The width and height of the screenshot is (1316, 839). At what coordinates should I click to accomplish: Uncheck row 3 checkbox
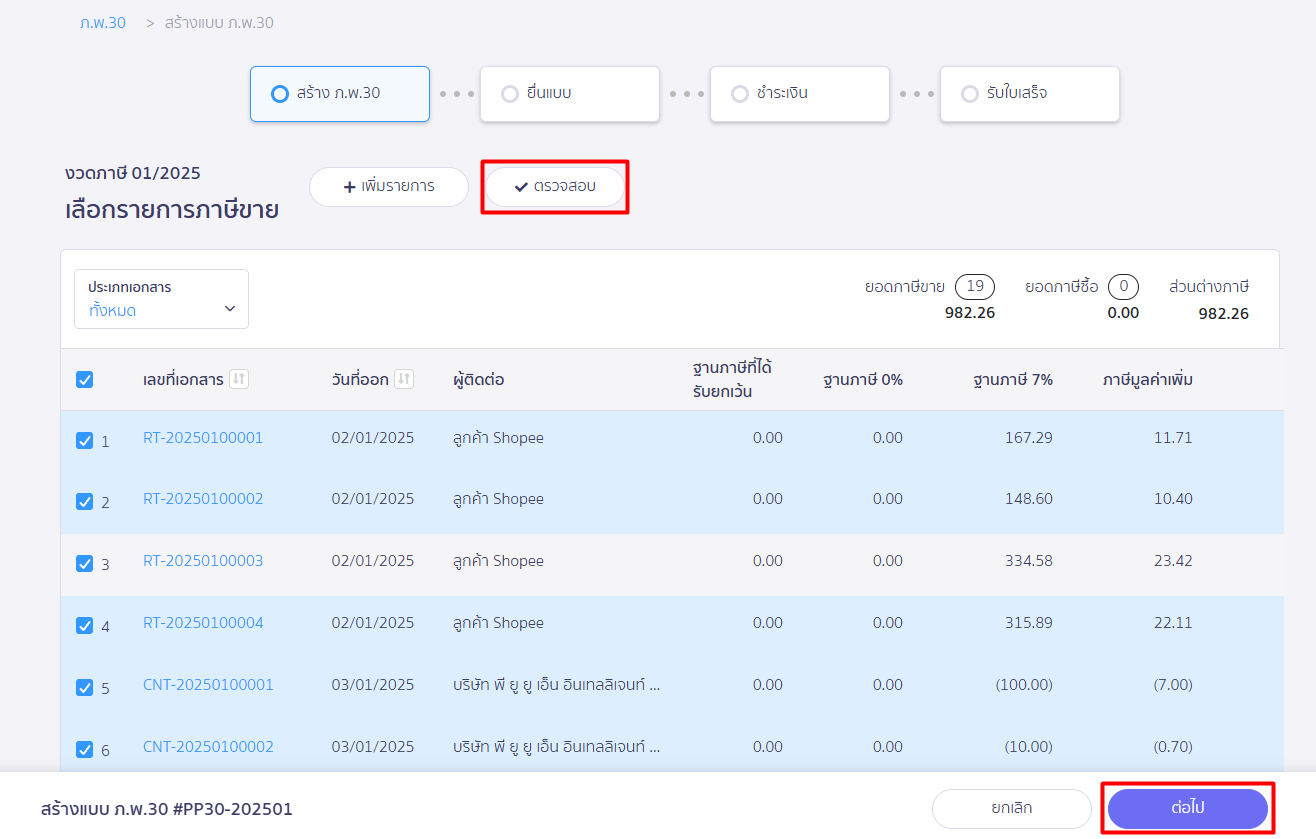coord(85,564)
